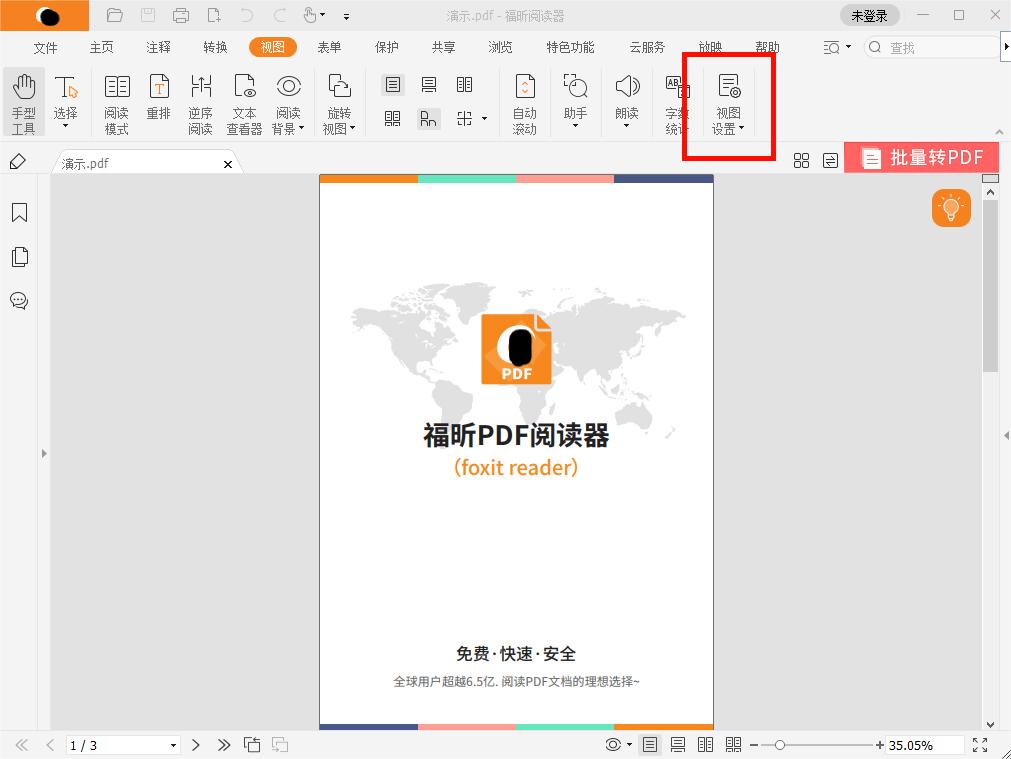The width and height of the screenshot is (1011, 759).
Task: Toggle single page view in status bar
Action: [649, 744]
